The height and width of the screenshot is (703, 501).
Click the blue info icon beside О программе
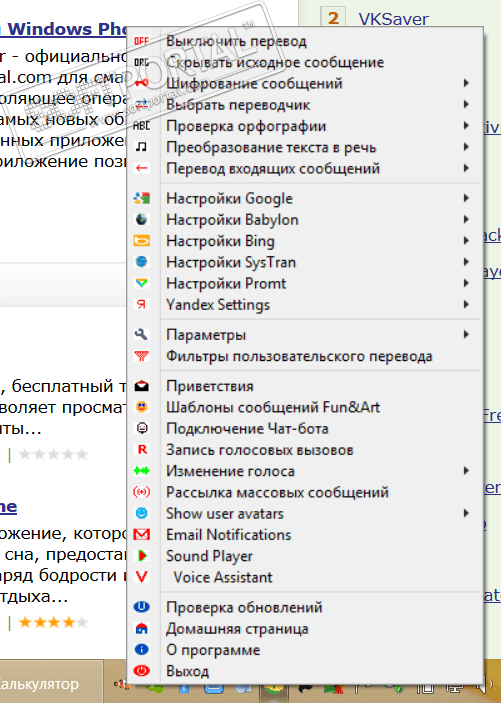point(141,650)
